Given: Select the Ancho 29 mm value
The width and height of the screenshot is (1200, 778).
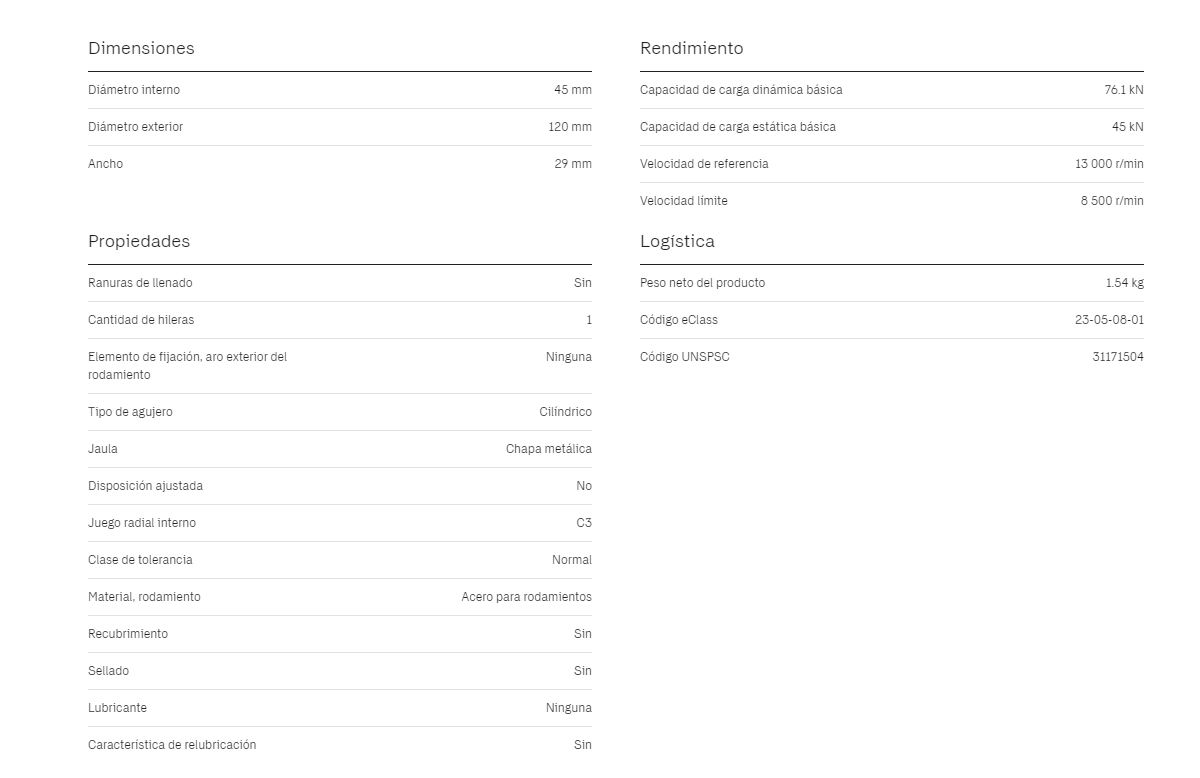Looking at the screenshot, I should 573,164.
